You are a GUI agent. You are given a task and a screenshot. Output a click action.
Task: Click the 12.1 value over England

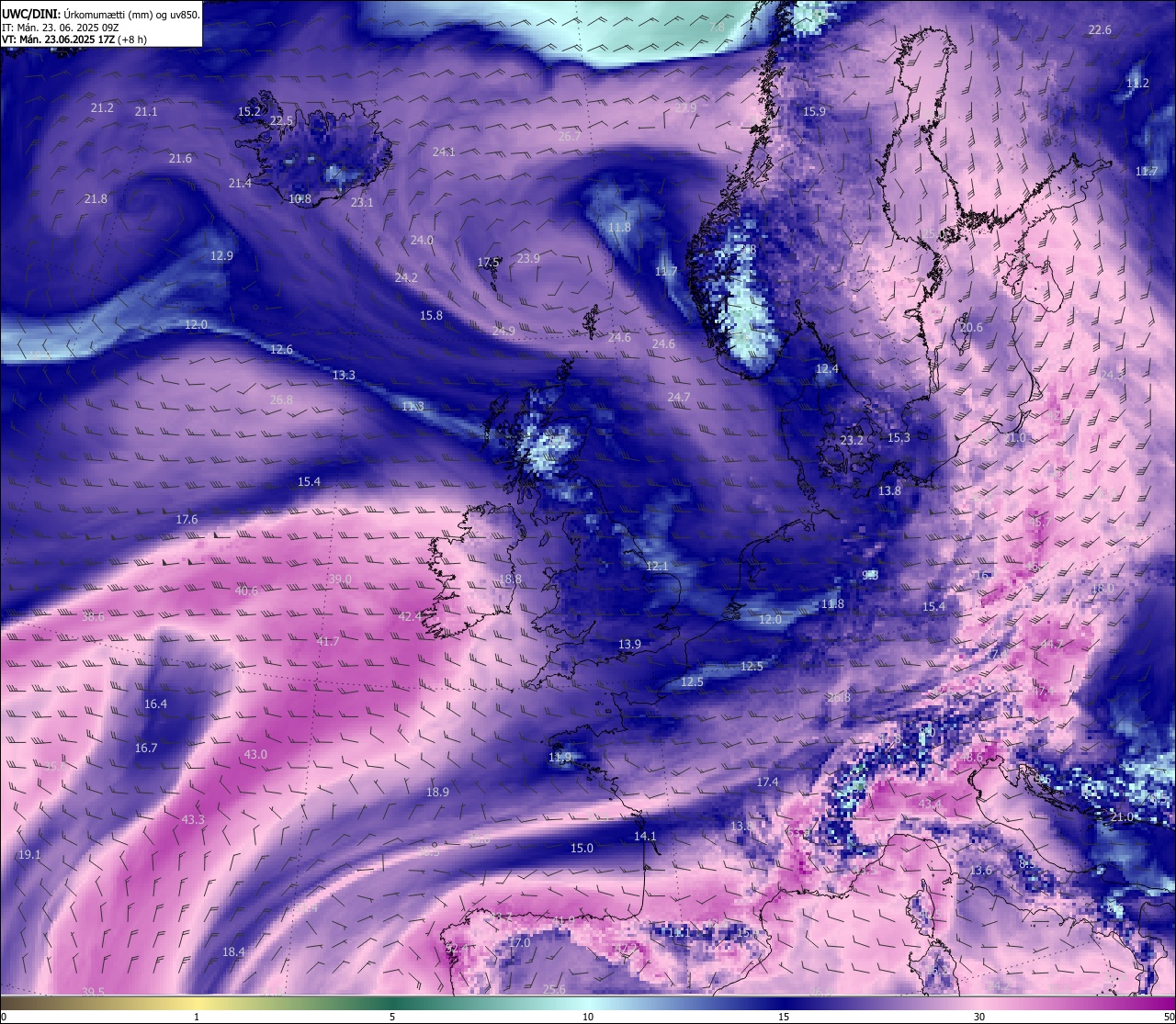657,567
